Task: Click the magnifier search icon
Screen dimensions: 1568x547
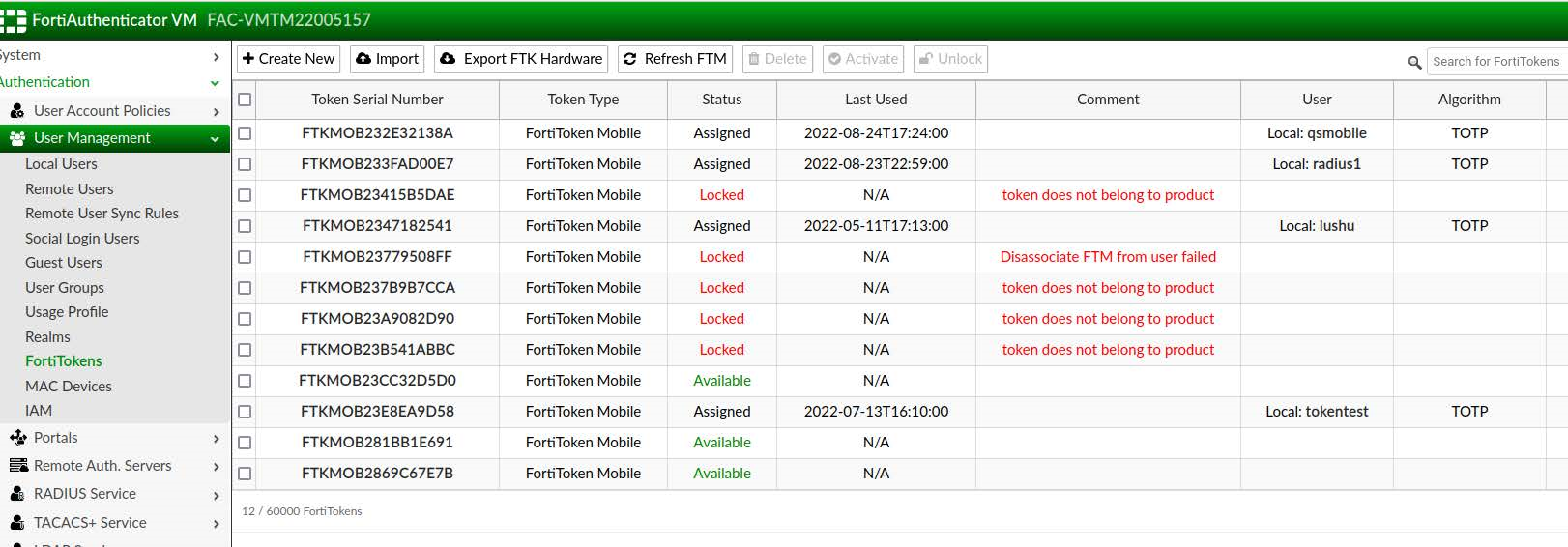Action: point(1414,63)
